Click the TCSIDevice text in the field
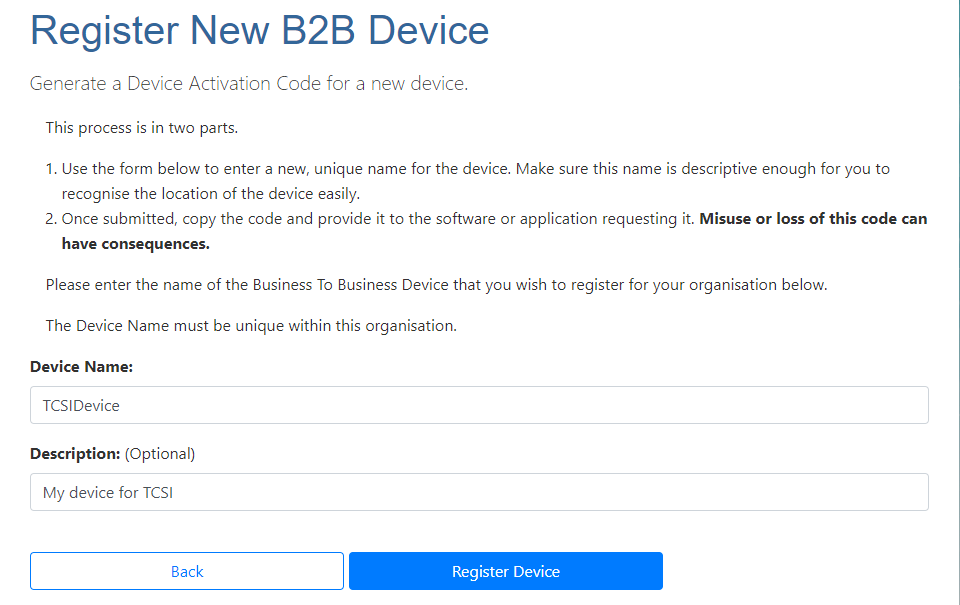Image resolution: width=960 pixels, height=605 pixels. (x=81, y=405)
